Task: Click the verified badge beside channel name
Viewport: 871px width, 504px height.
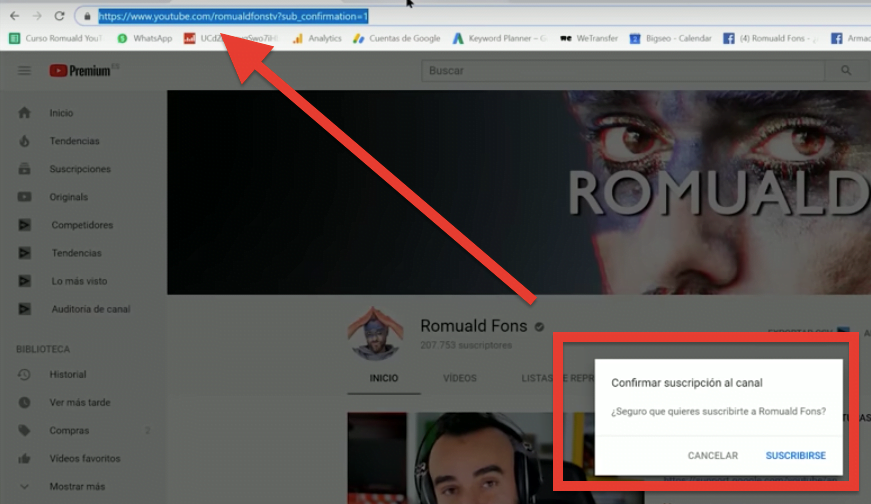Action: 539,327
